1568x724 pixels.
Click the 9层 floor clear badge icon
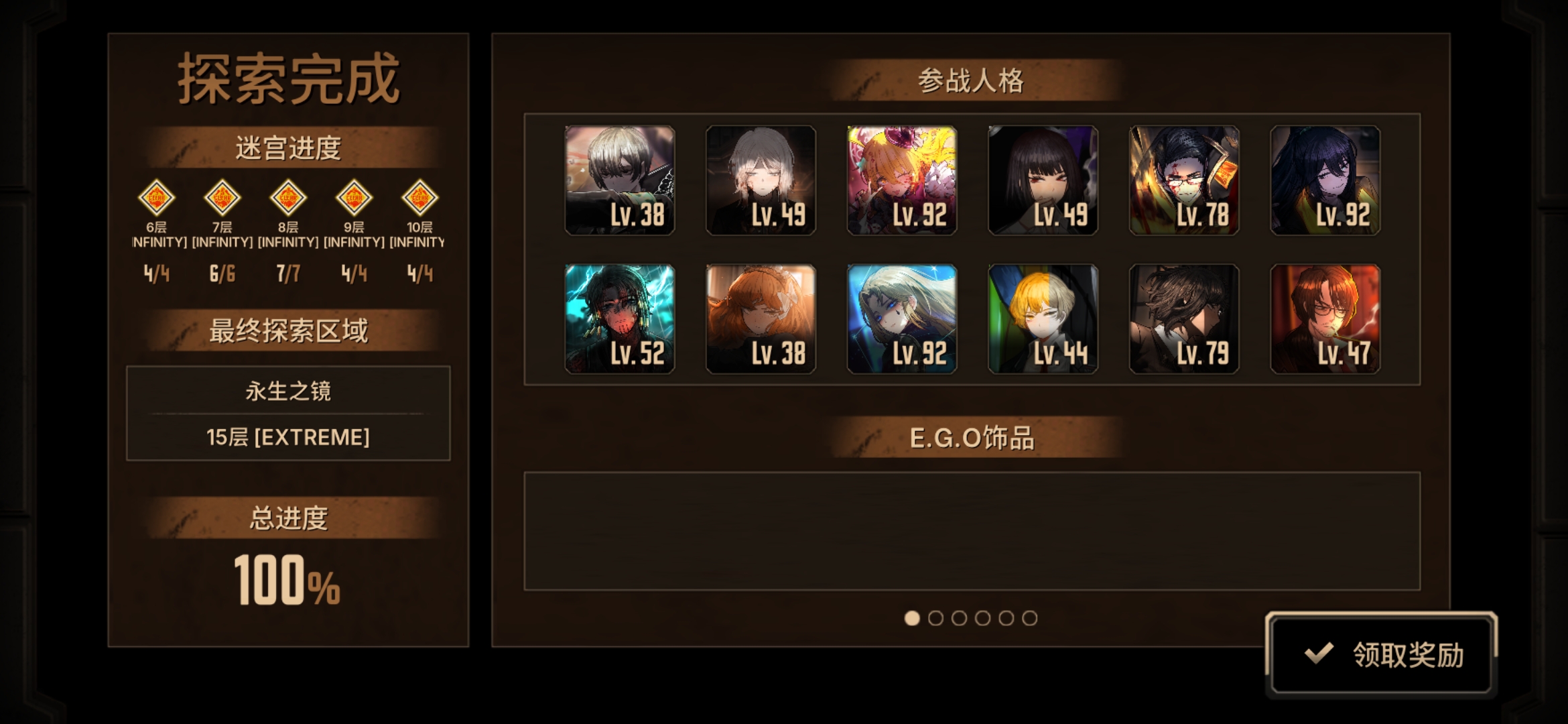click(x=354, y=198)
